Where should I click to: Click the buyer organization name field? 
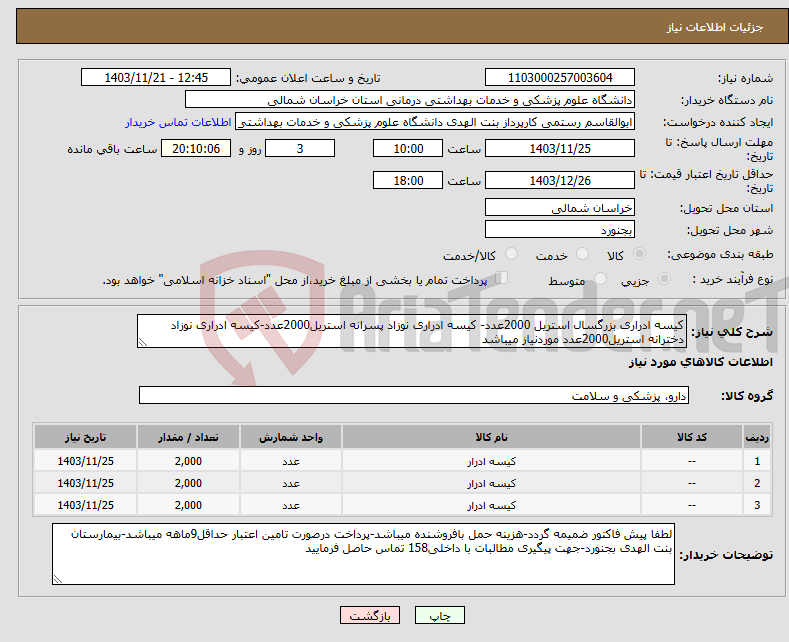410,100
